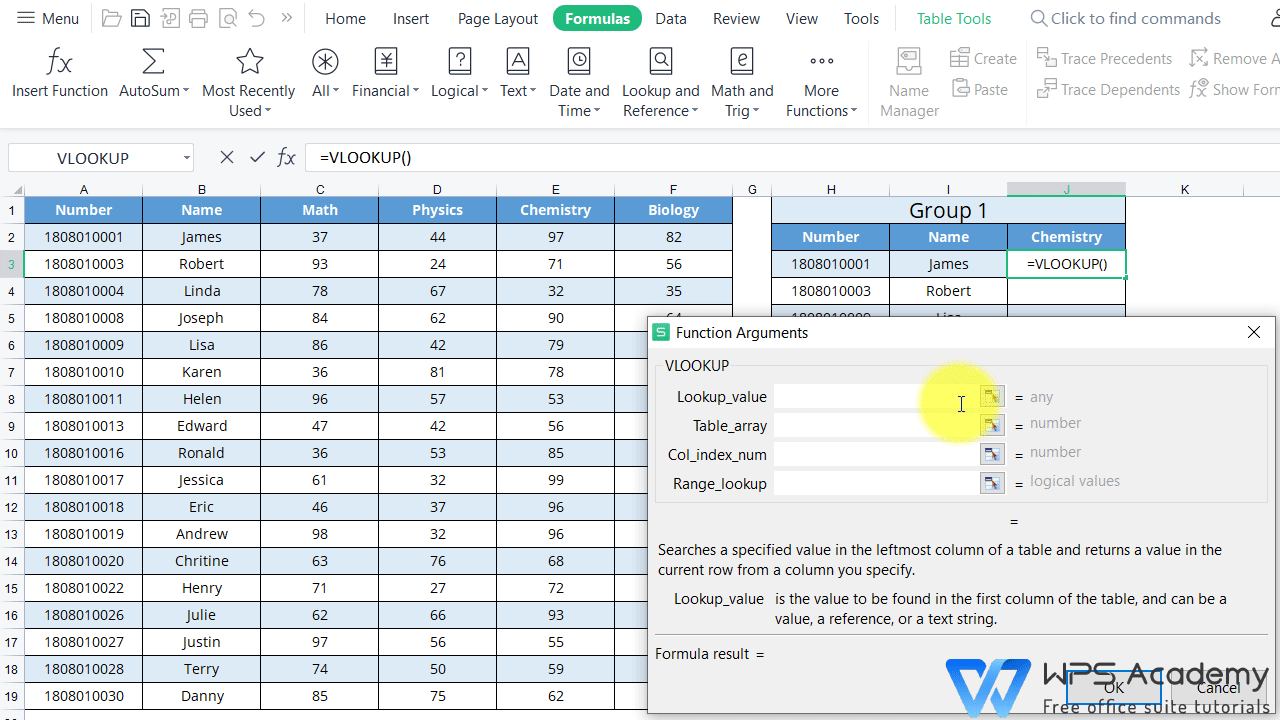Switch to the Page Layout tab
The height and width of the screenshot is (720, 1280).
click(x=497, y=18)
